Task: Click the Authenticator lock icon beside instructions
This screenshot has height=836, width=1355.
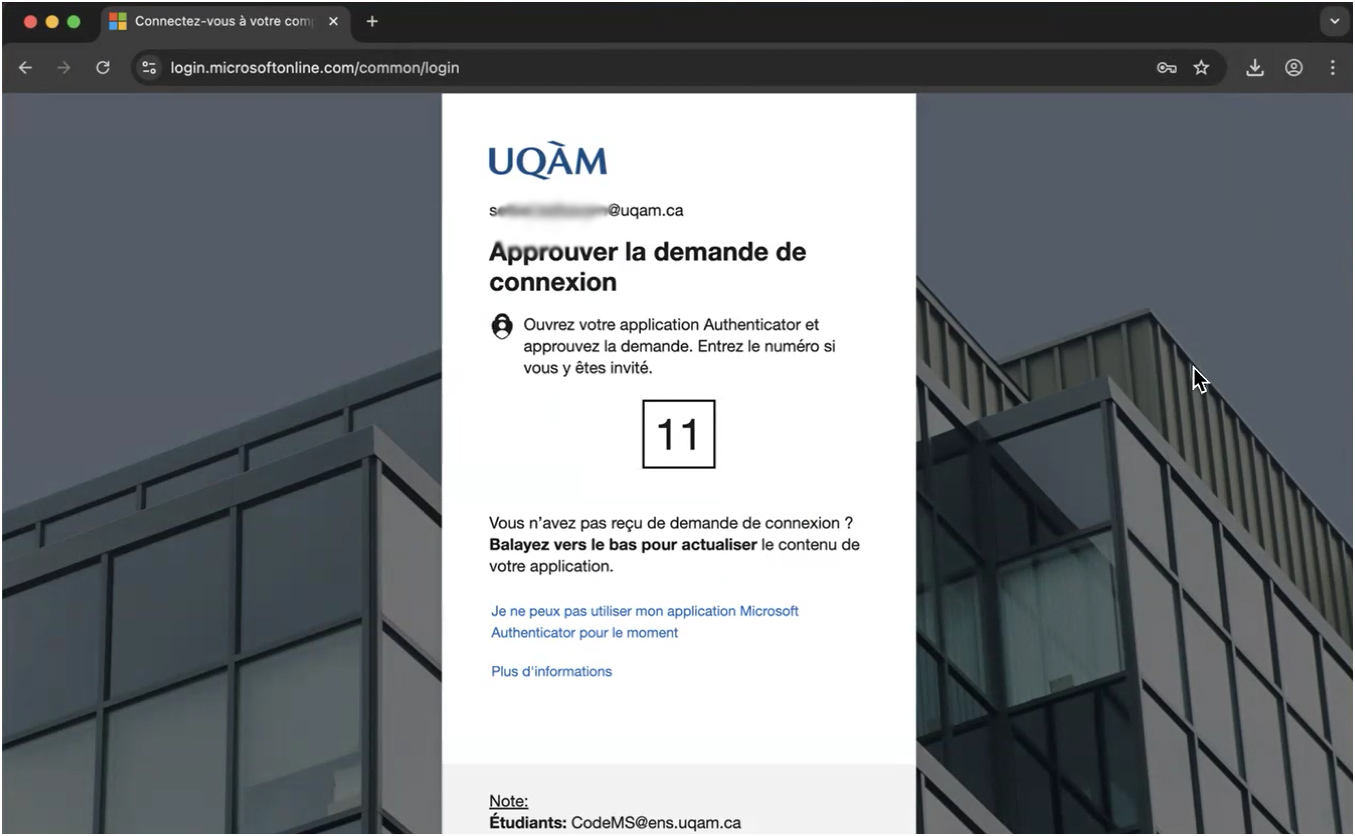Action: tap(502, 327)
